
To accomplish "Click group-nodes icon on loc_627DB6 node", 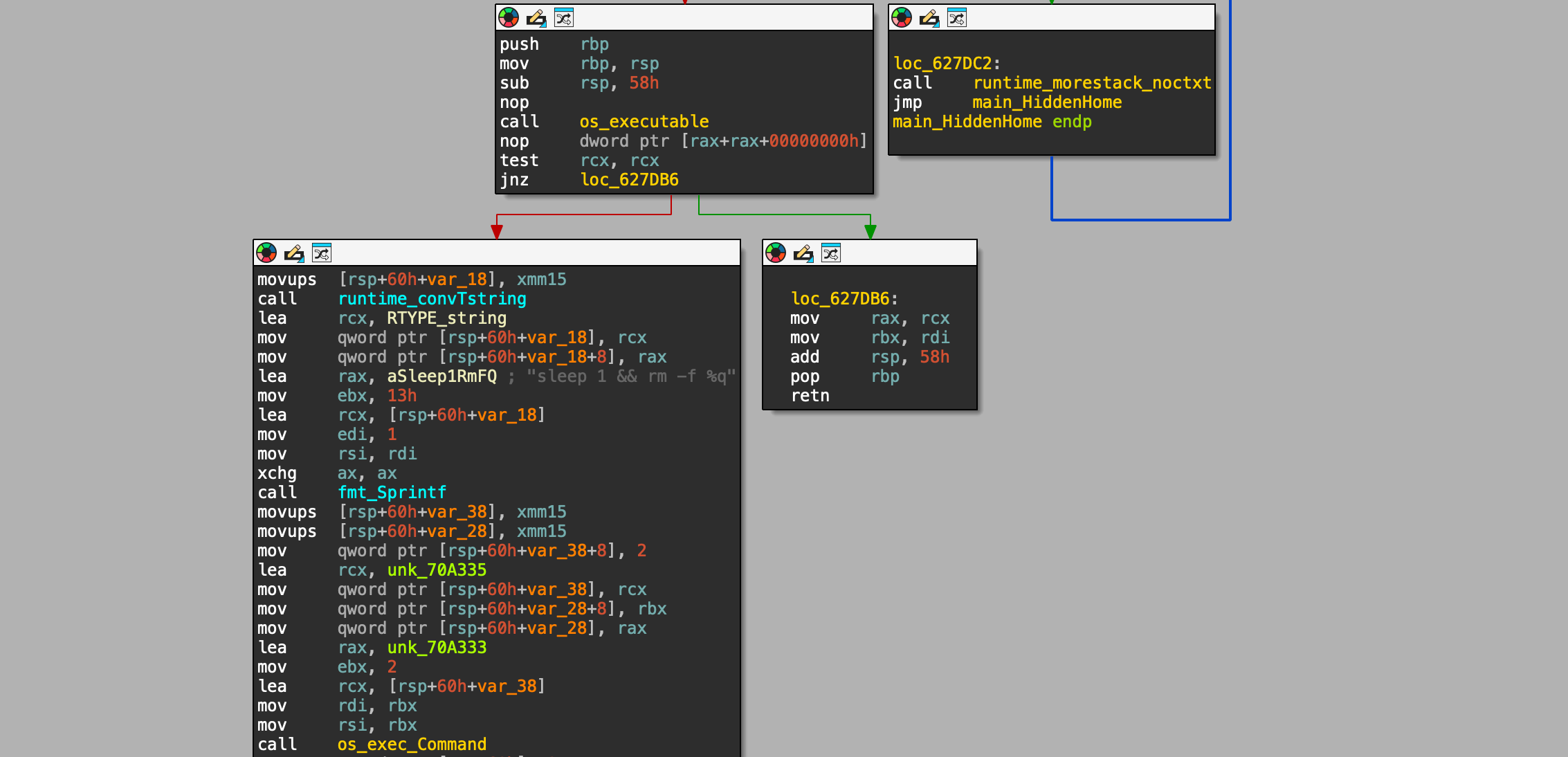I will tap(831, 253).
